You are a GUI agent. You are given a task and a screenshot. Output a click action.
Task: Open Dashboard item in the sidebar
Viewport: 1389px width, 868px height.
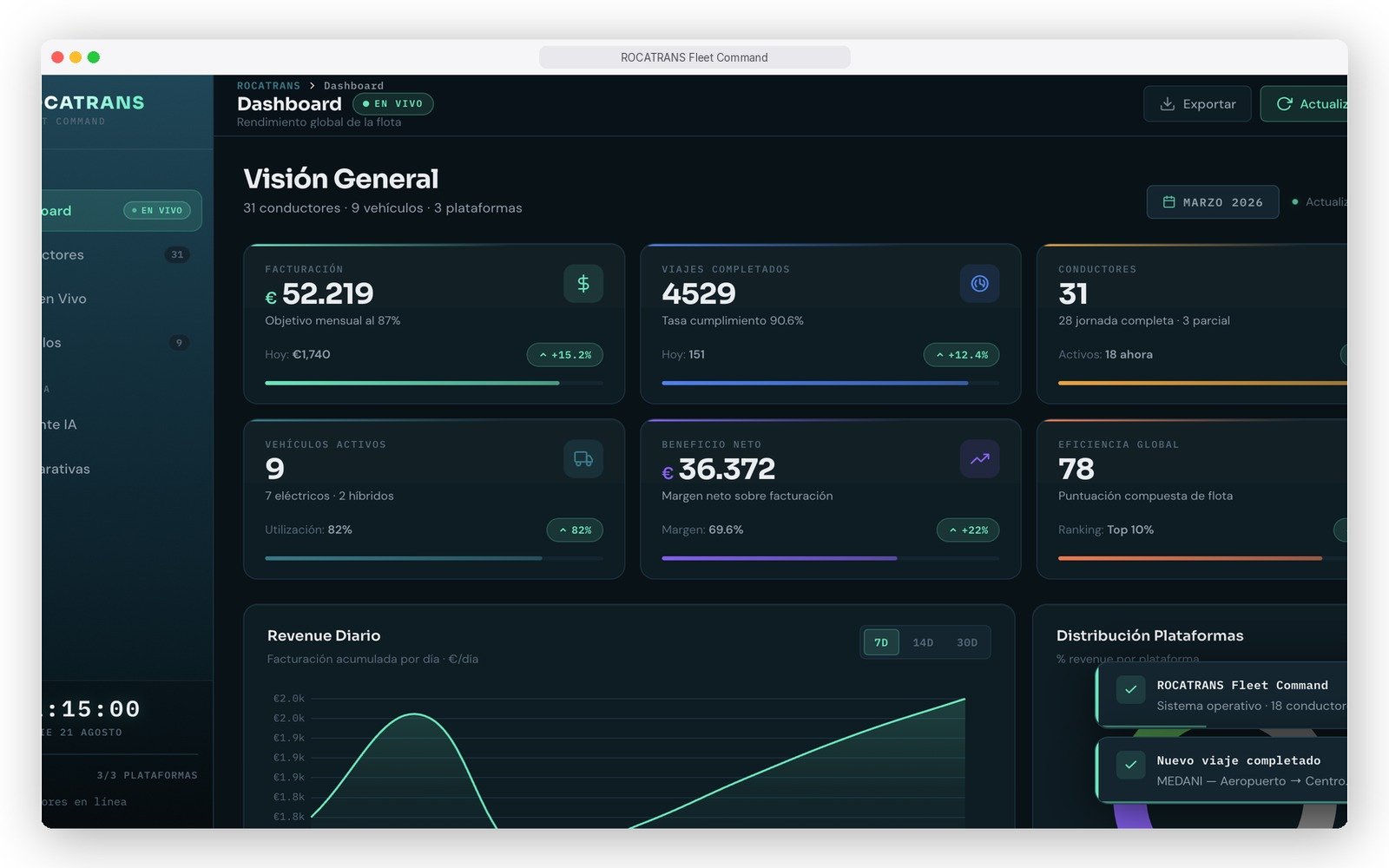point(122,211)
